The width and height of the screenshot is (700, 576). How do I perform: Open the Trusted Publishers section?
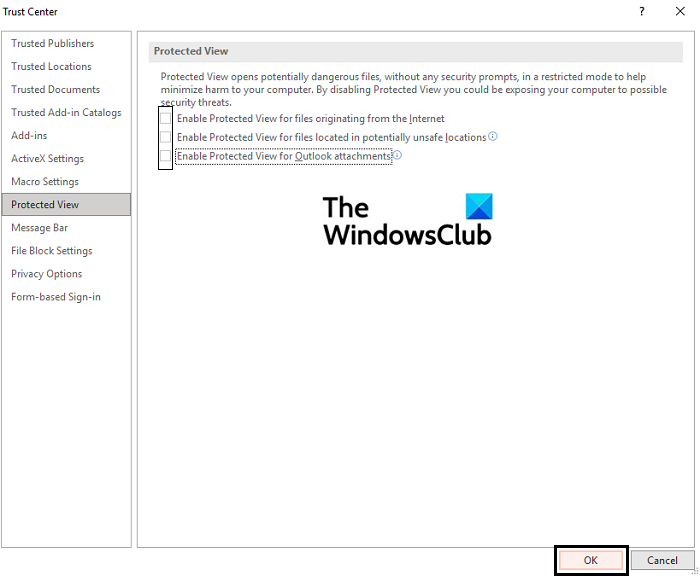[x=53, y=43]
